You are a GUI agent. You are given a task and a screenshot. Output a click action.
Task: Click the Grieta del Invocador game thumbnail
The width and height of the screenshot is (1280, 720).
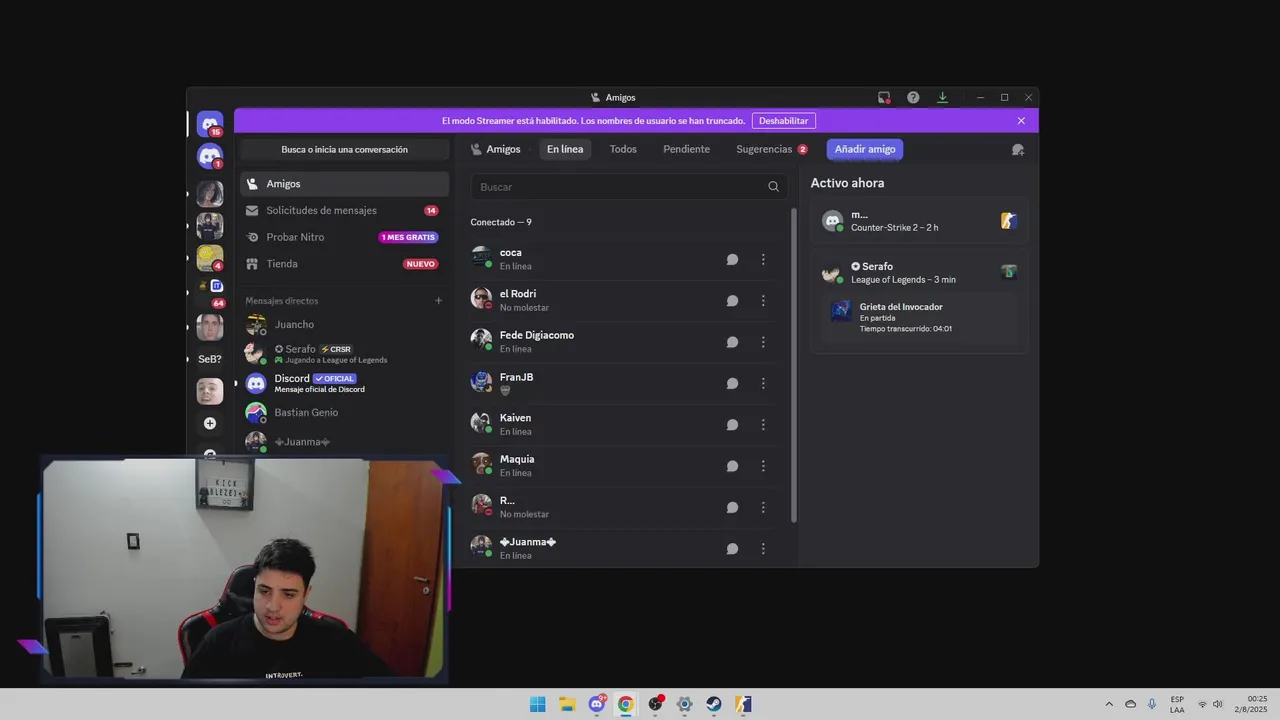click(841, 311)
